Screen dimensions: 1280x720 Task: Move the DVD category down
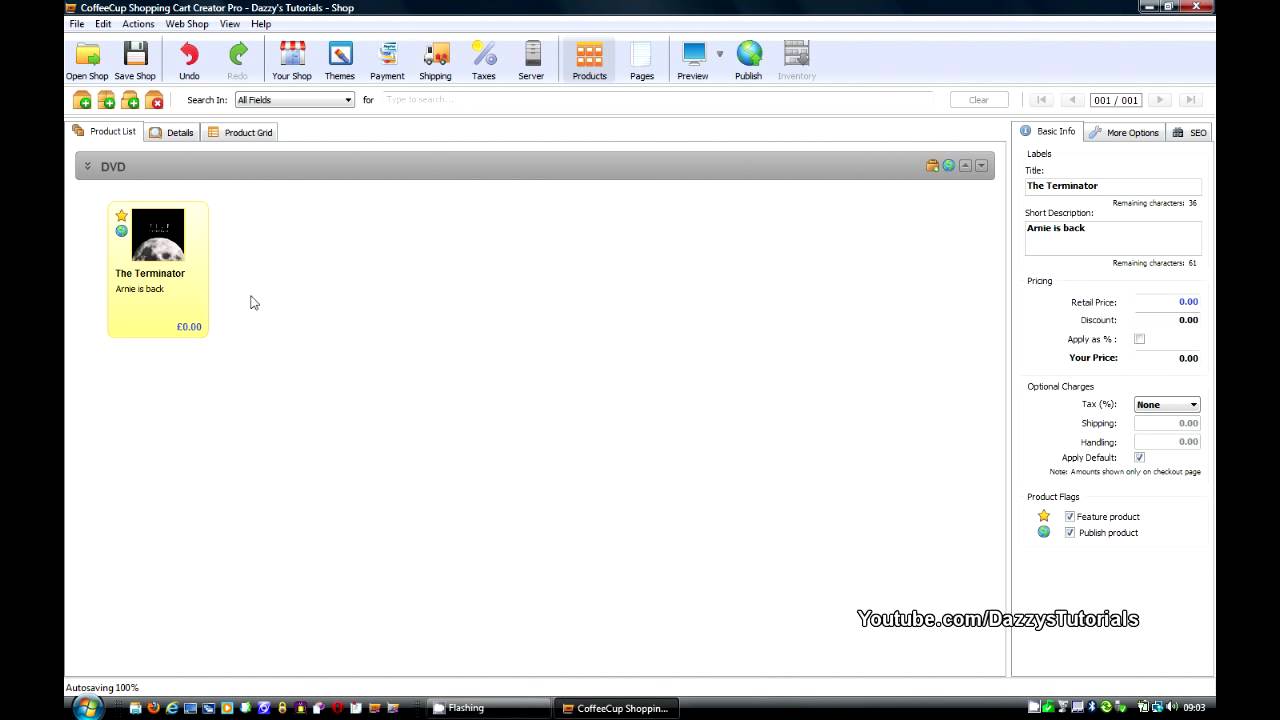[x=981, y=166]
